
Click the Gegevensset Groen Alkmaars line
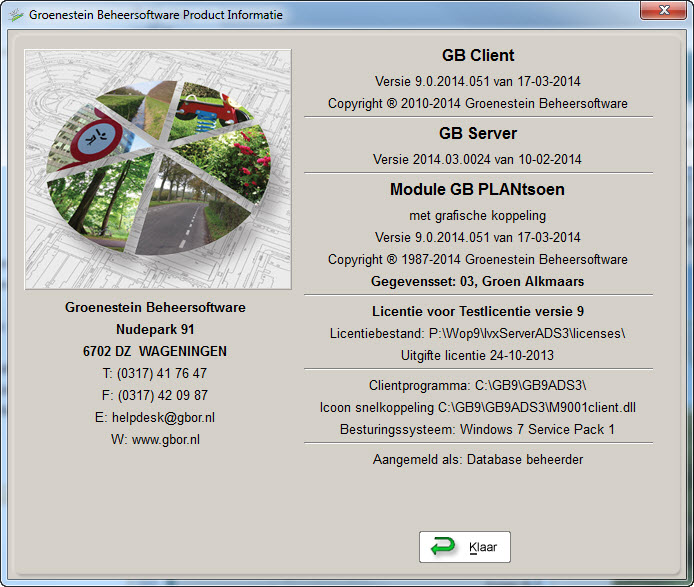tap(477, 281)
